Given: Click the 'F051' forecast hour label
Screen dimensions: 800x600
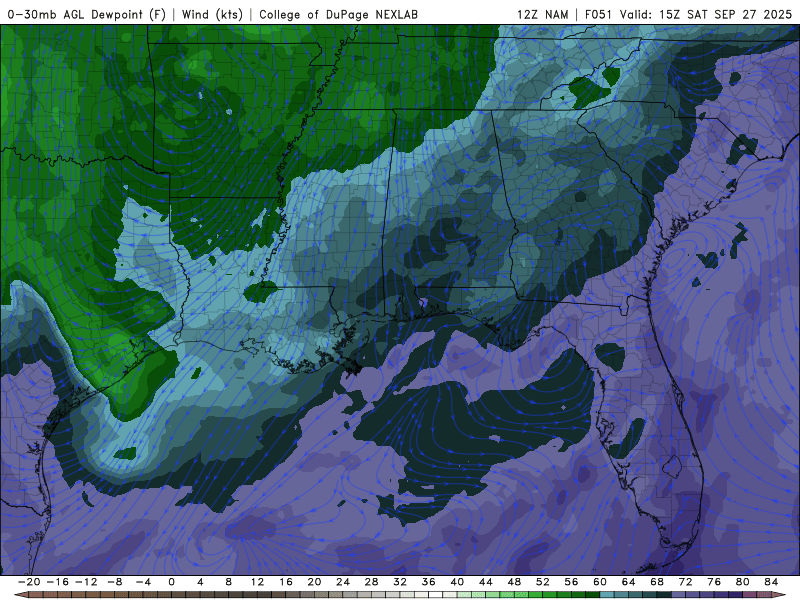Looking at the screenshot, I should point(598,14).
